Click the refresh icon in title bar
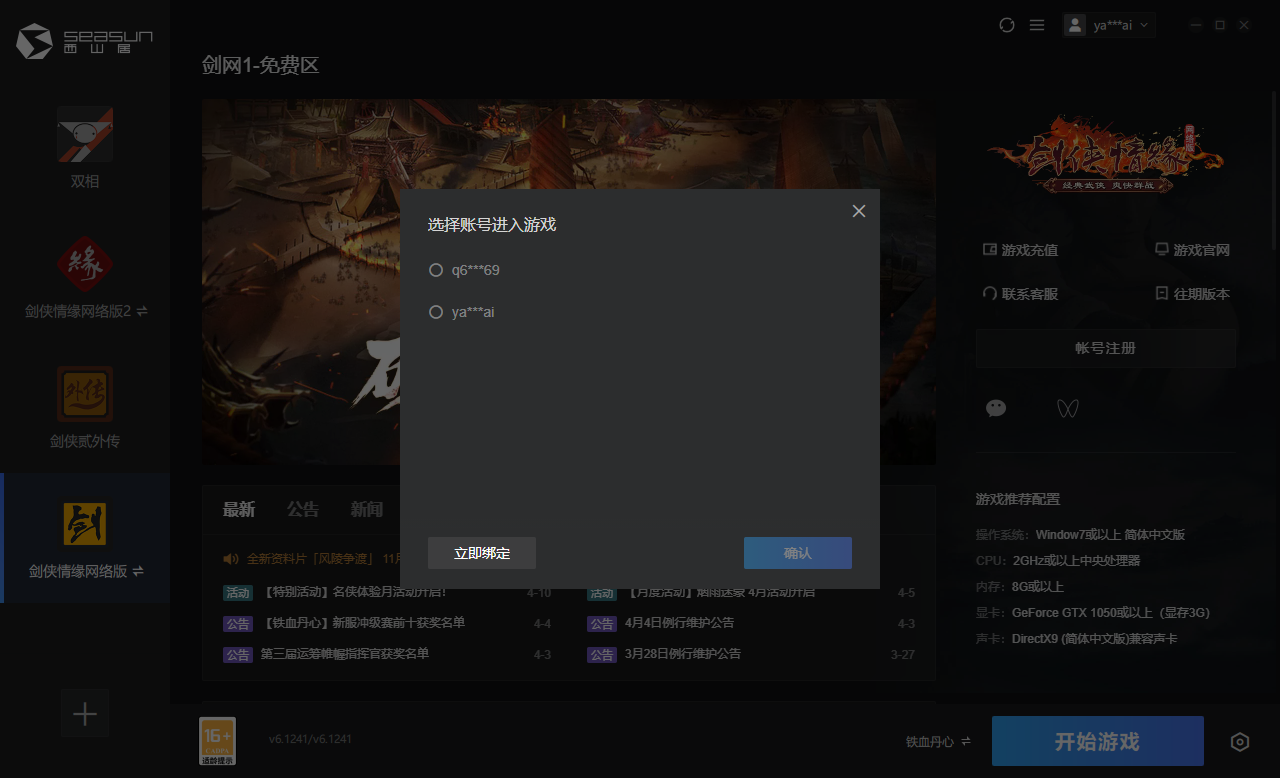The image size is (1280, 778). [x=1007, y=25]
